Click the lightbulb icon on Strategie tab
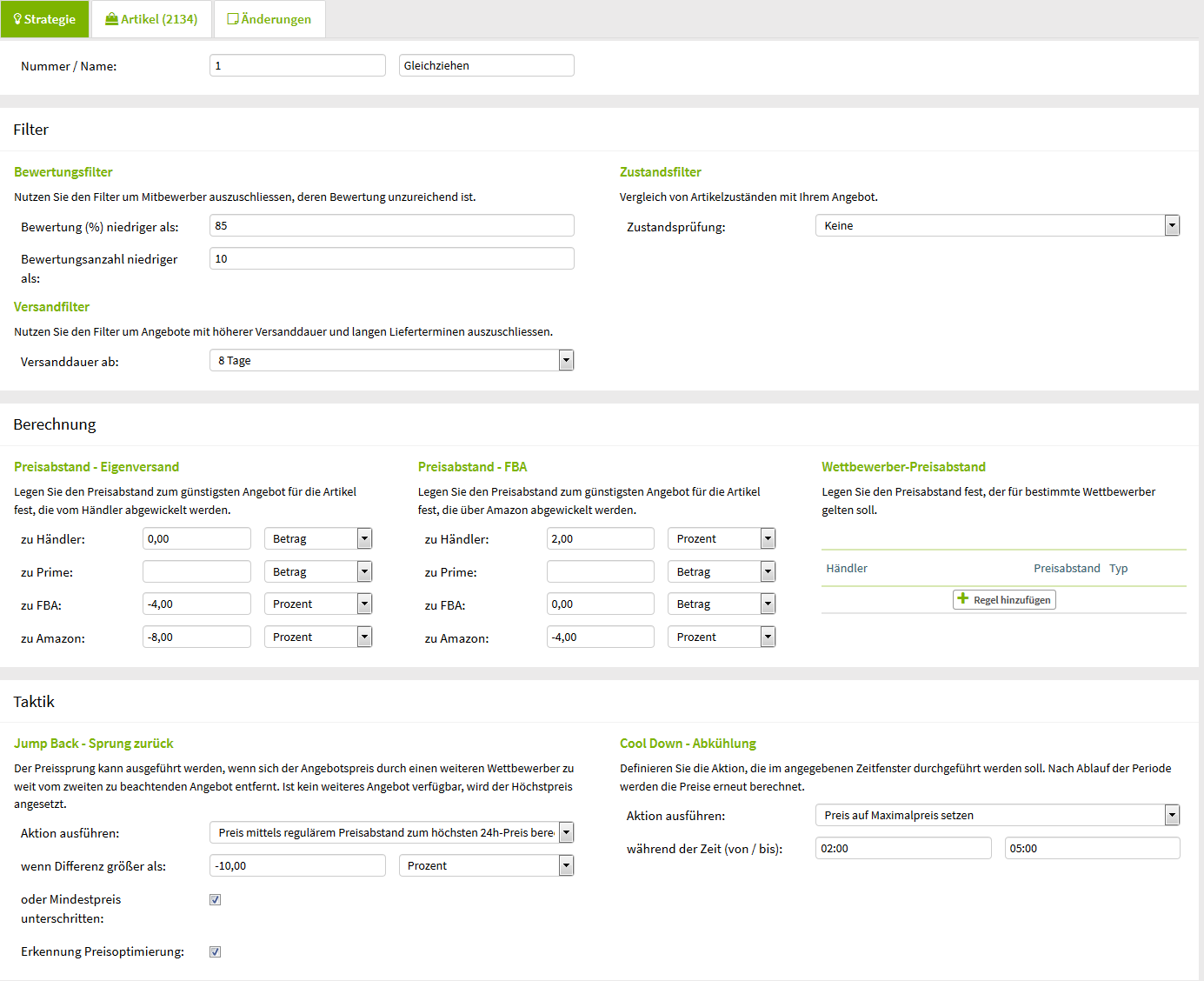 coord(17,19)
